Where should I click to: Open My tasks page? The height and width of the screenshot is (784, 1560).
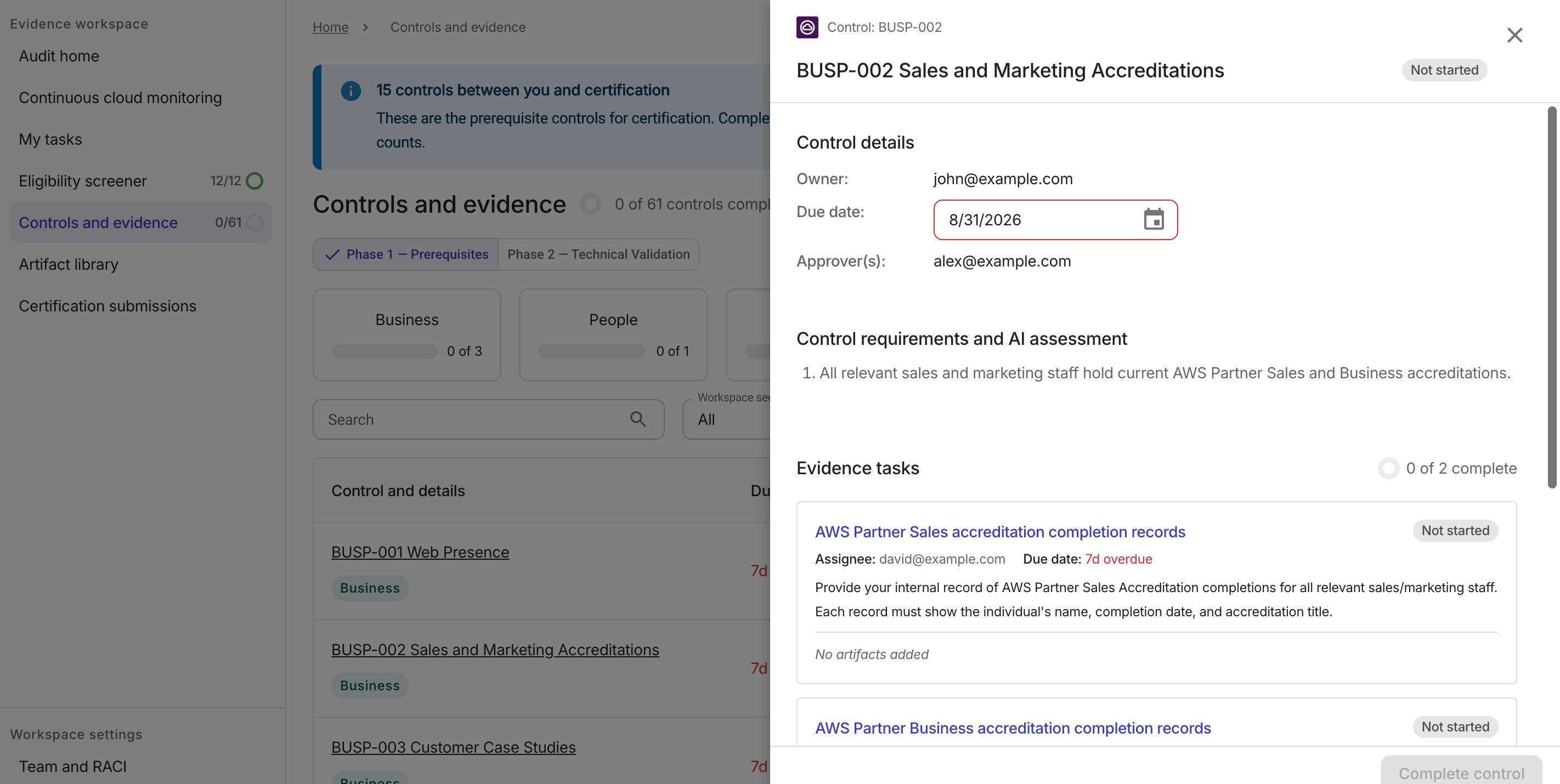click(50, 139)
